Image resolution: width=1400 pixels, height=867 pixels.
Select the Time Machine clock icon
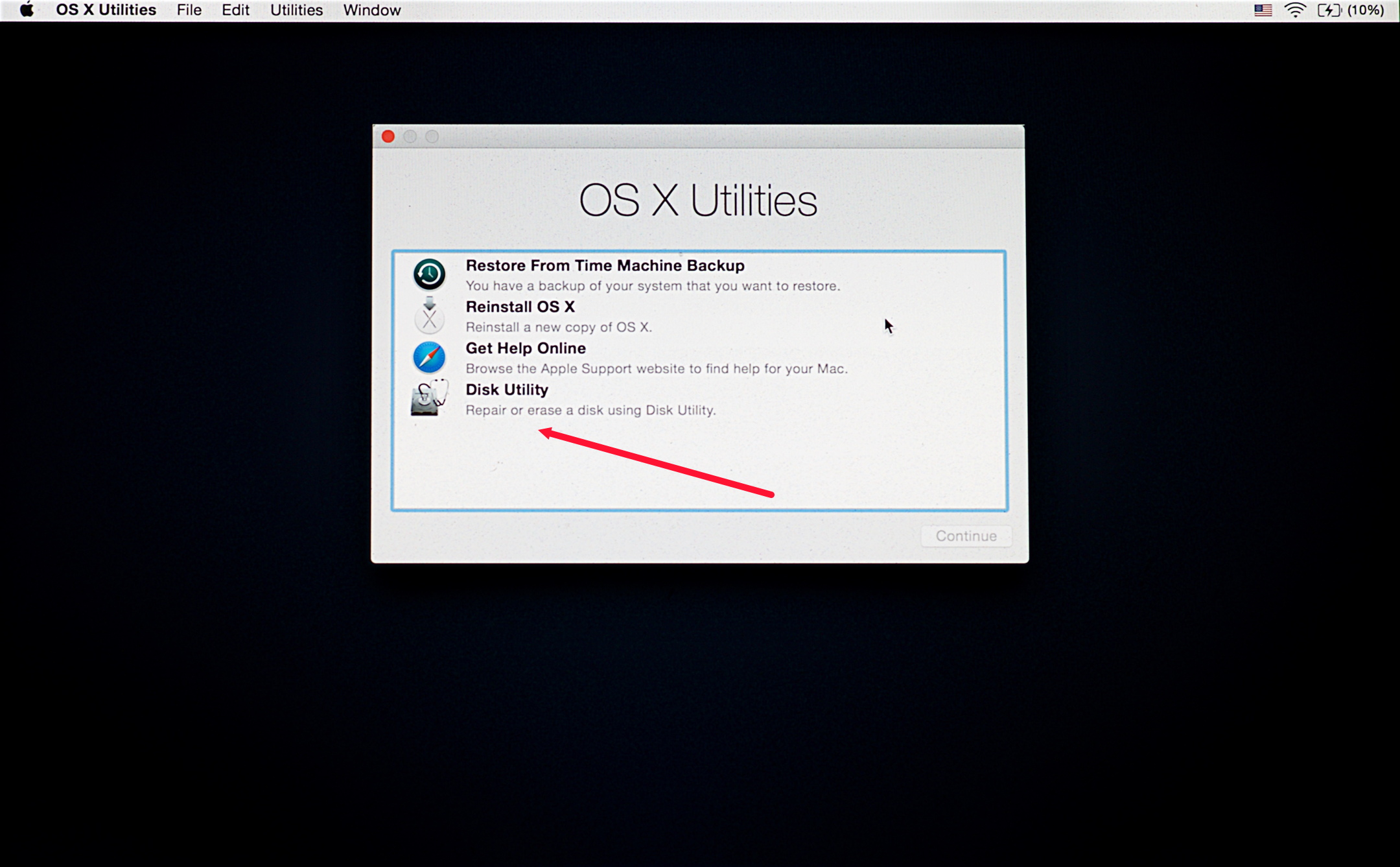click(429, 274)
